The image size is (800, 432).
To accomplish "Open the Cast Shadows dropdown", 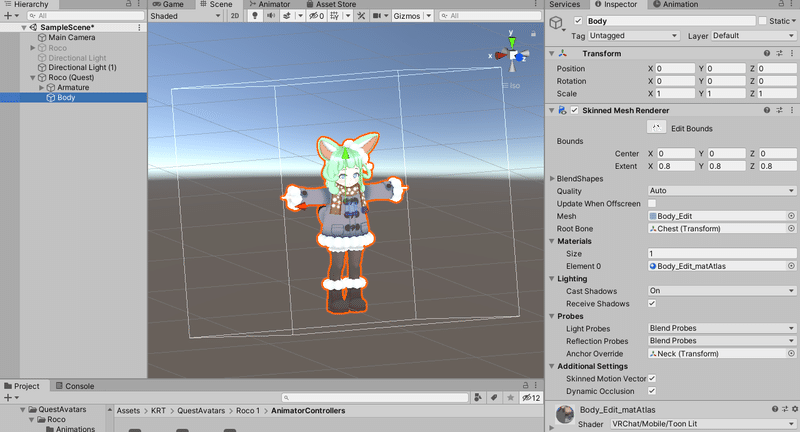I will click(722, 291).
